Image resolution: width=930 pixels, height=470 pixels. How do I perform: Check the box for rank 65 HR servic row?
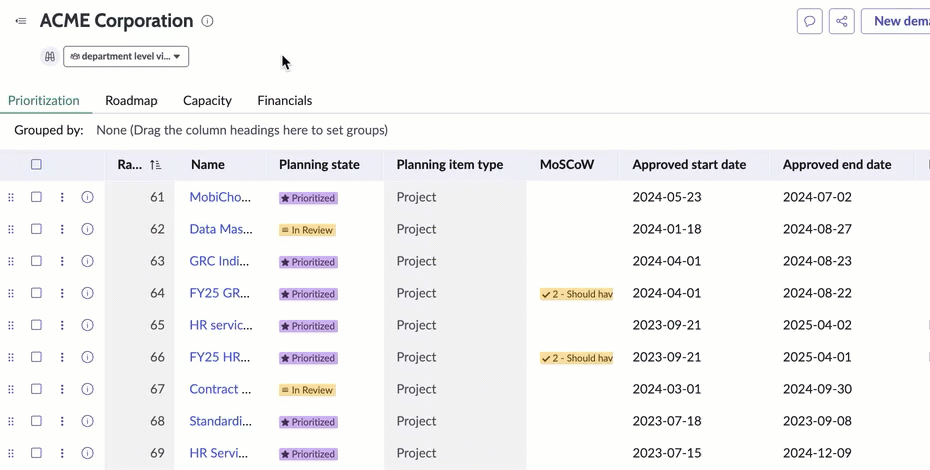tap(36, 325)
